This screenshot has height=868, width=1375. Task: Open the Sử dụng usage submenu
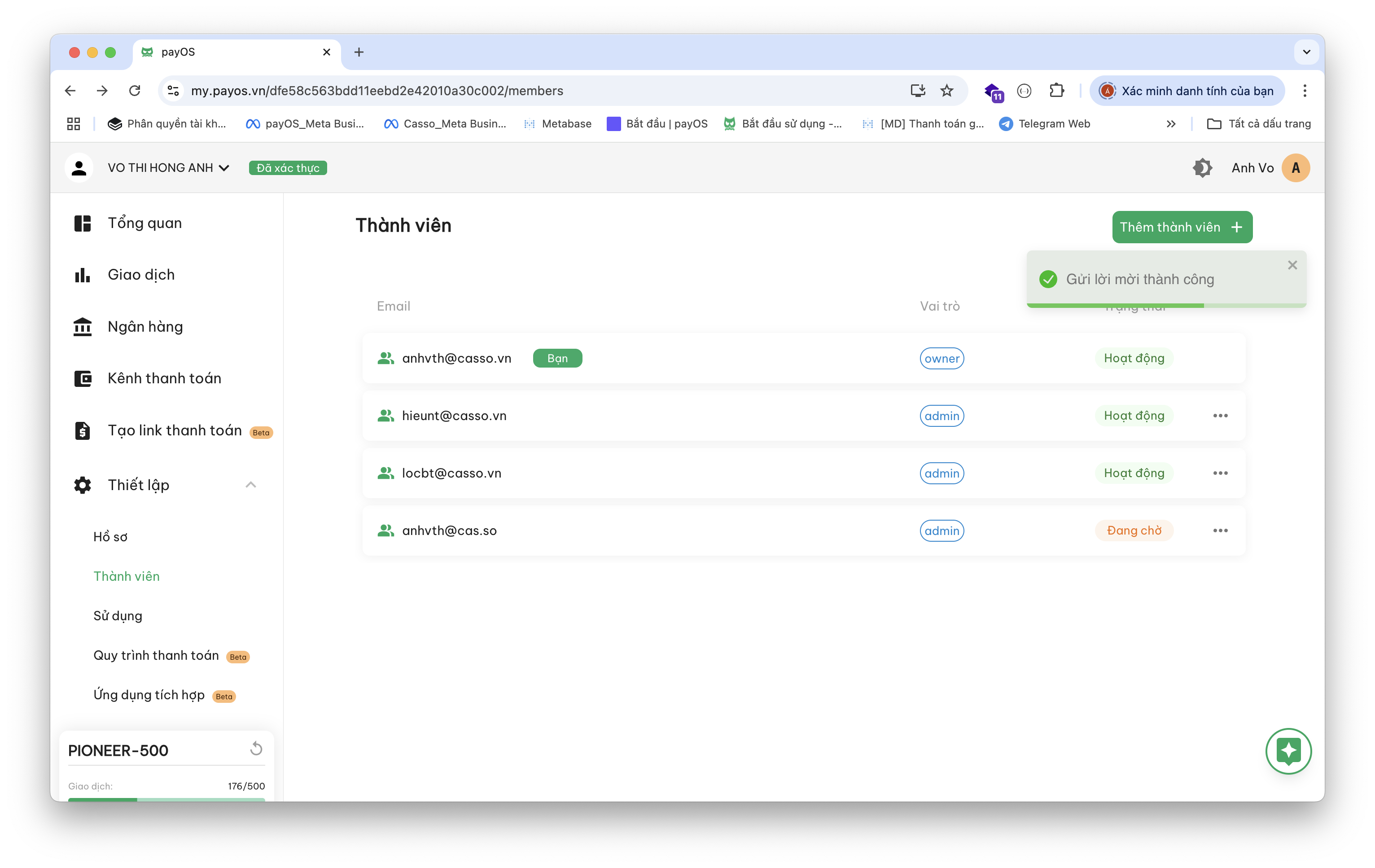[118, 616]
